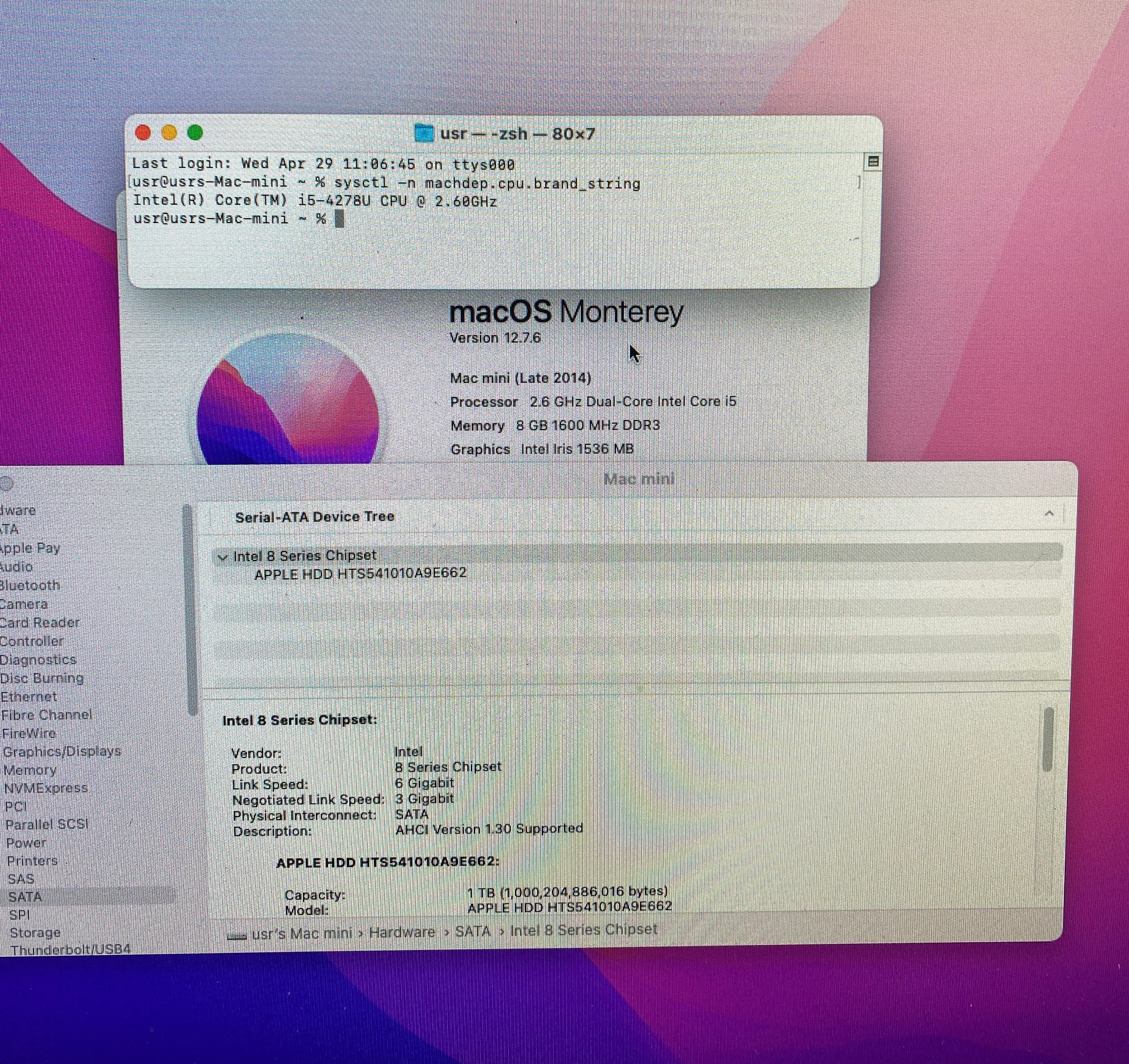Image resolution: width=1129 pixels, height=1064 pixels.
Task: Select NVMExpress in the sidebar
Action: [46, 788]
